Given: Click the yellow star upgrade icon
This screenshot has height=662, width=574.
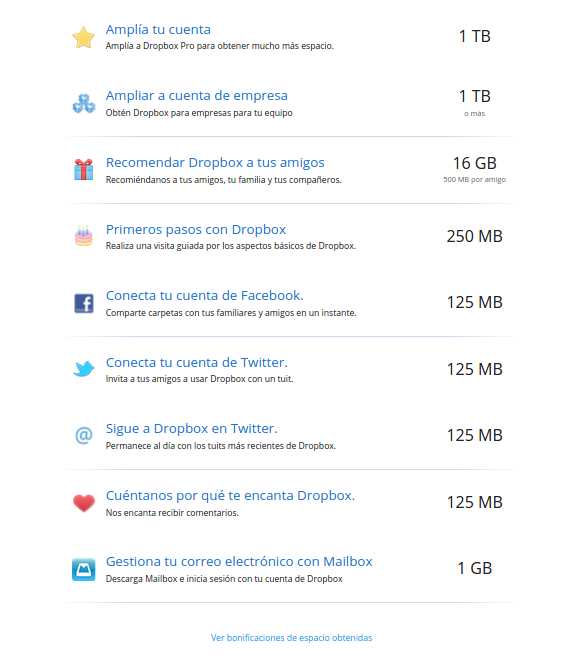Looking at the screenshot, I should click(84, 37).
